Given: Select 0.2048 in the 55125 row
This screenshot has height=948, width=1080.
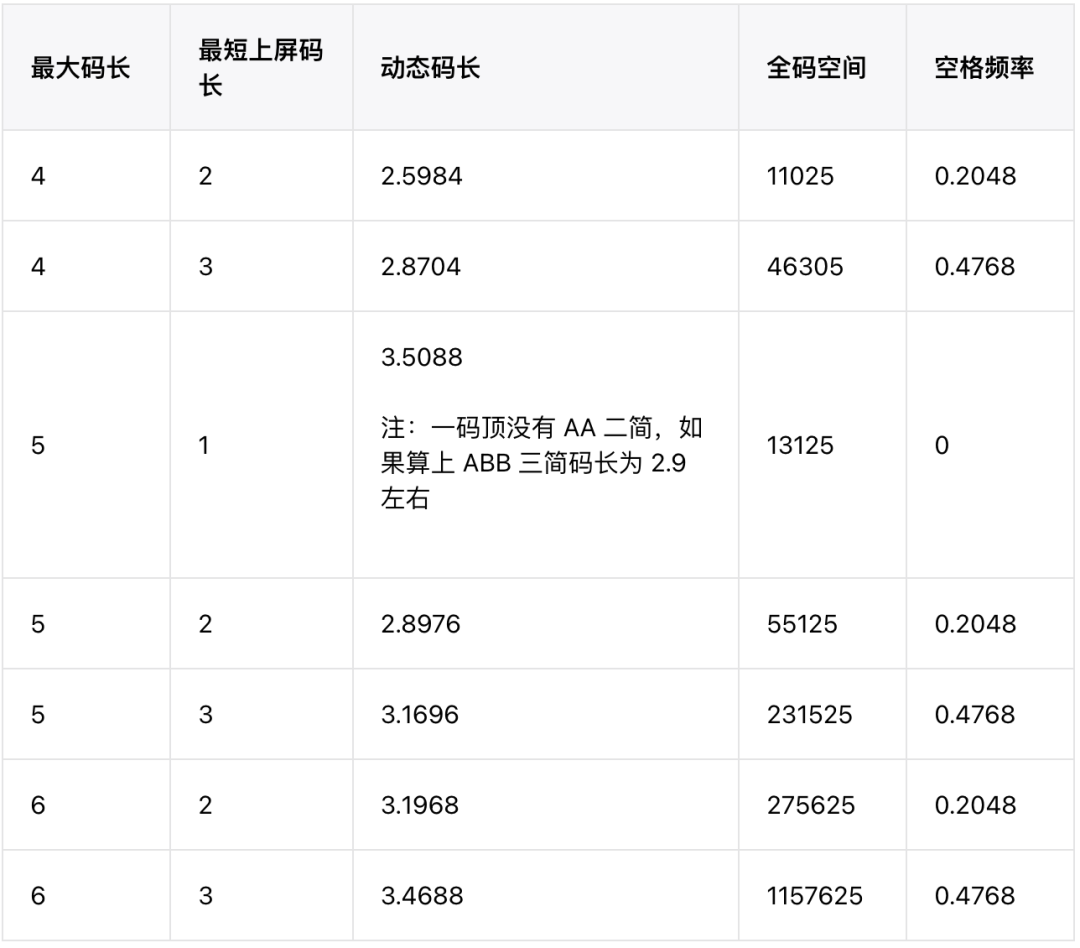Looking at the screenshot, I should [x=975, y=624].
